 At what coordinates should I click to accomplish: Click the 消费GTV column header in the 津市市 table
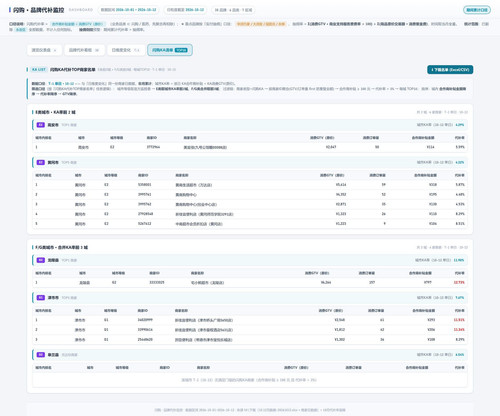331,311
